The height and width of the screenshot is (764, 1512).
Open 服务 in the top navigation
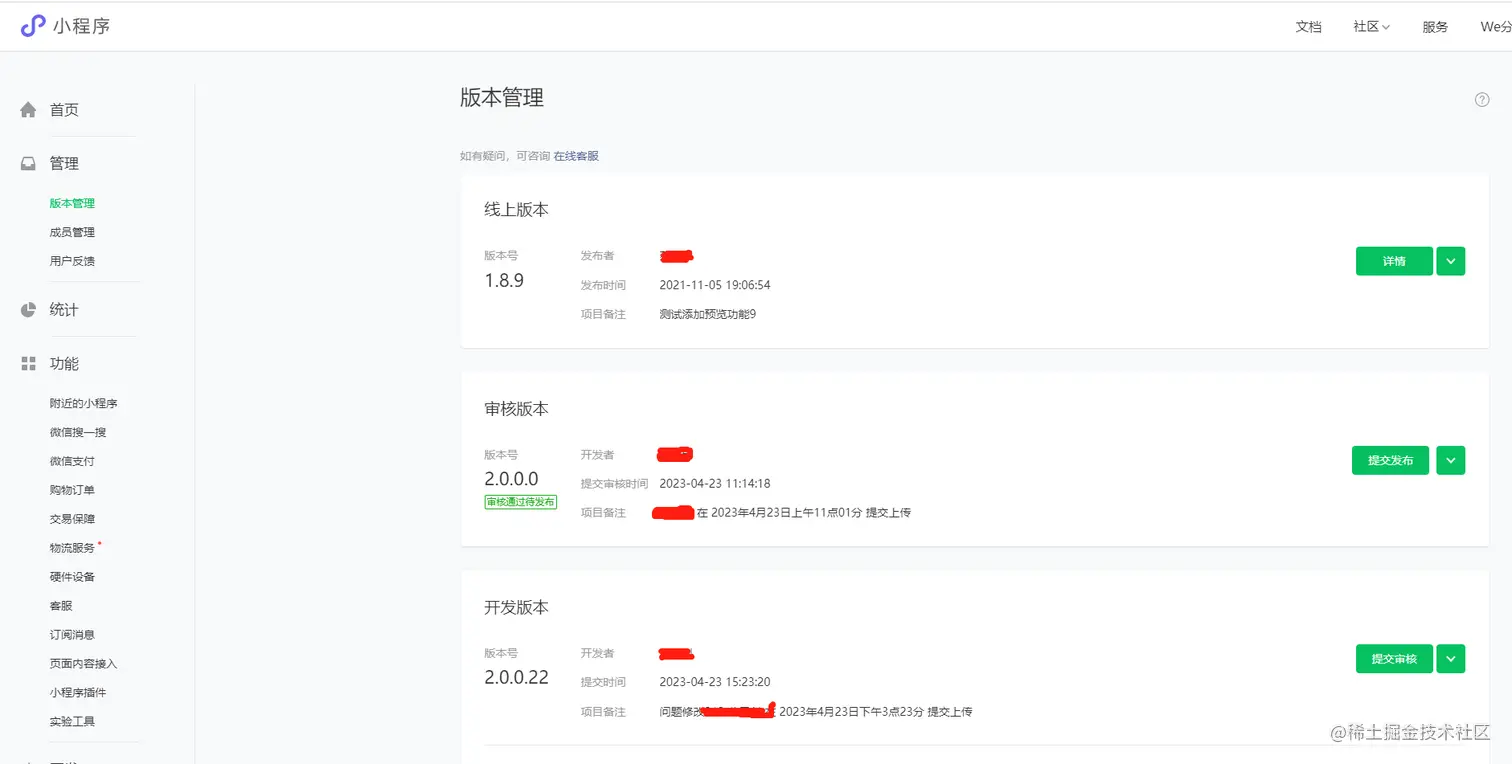(1435, 27)
